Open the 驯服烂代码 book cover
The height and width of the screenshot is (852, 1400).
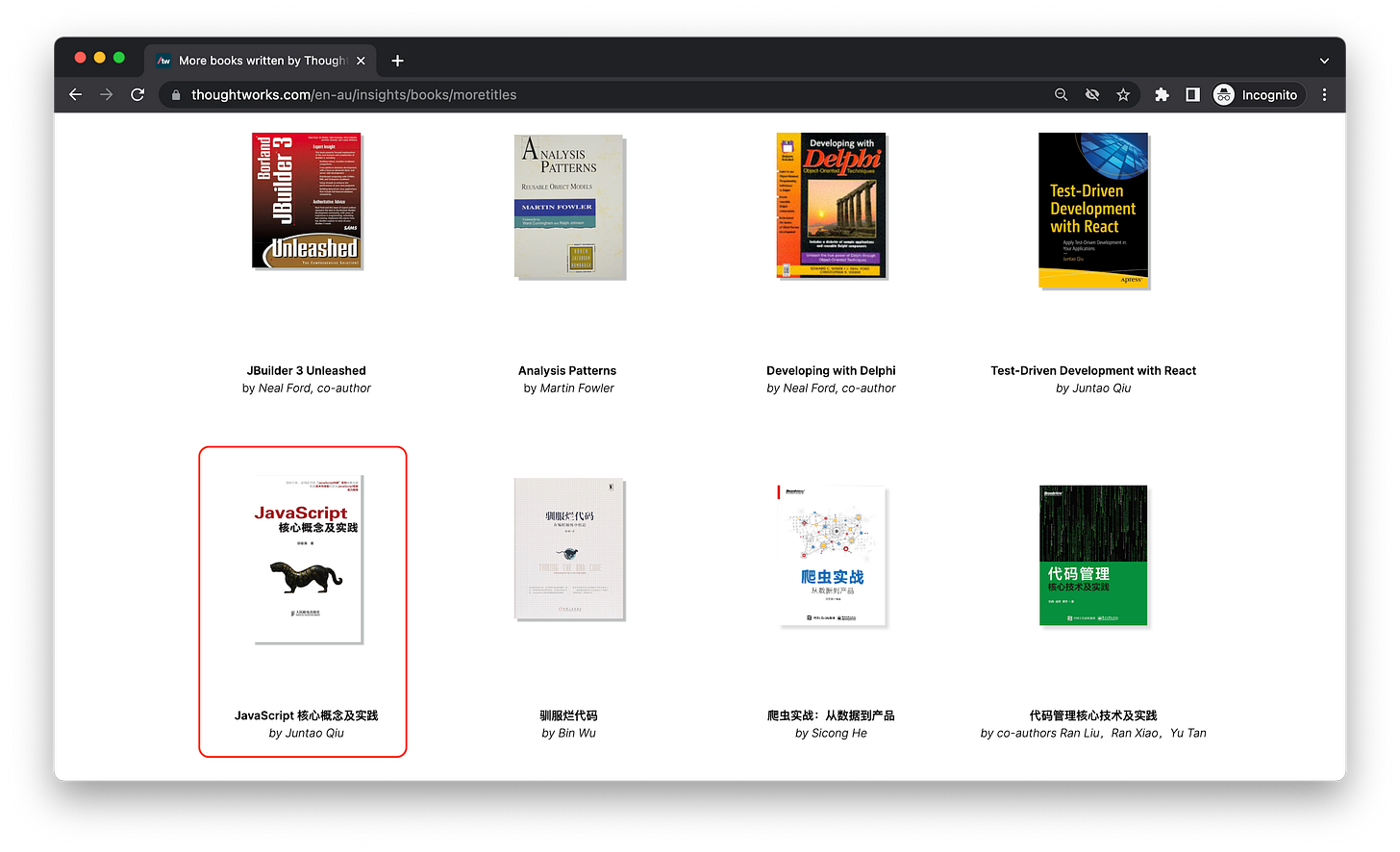tap(569, 548)
